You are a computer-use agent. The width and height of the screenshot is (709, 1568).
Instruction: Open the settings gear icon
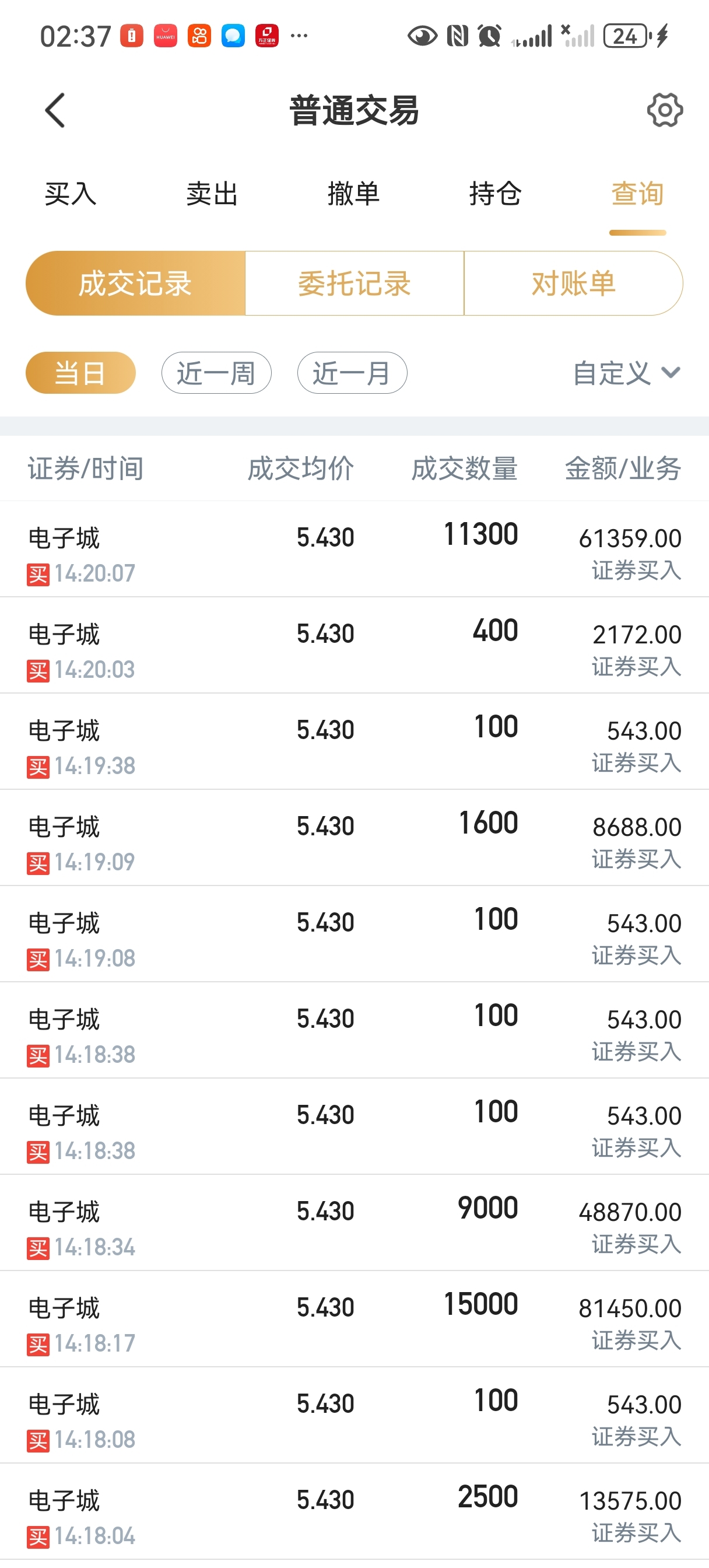click(665, 110)
